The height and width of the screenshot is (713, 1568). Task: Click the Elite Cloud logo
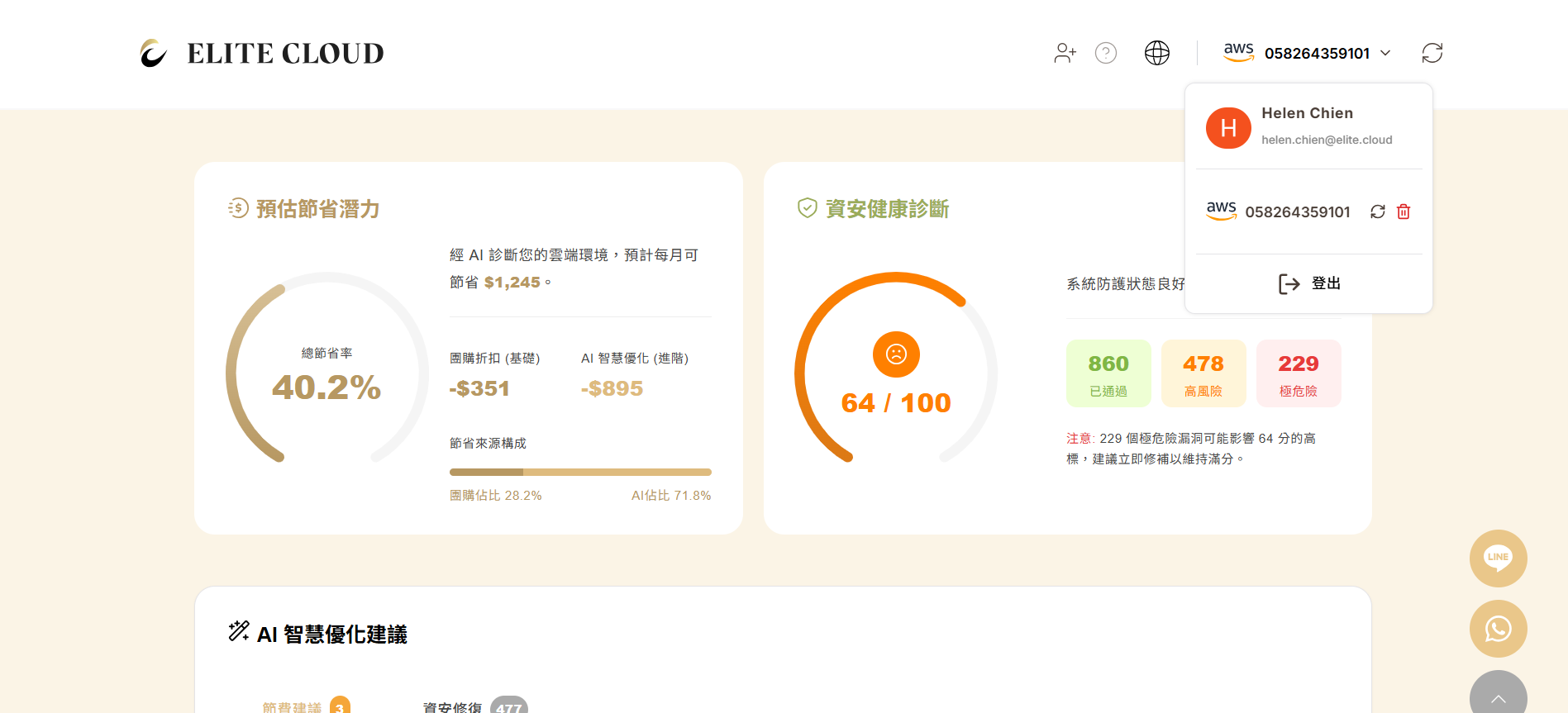tap(261, 53)
